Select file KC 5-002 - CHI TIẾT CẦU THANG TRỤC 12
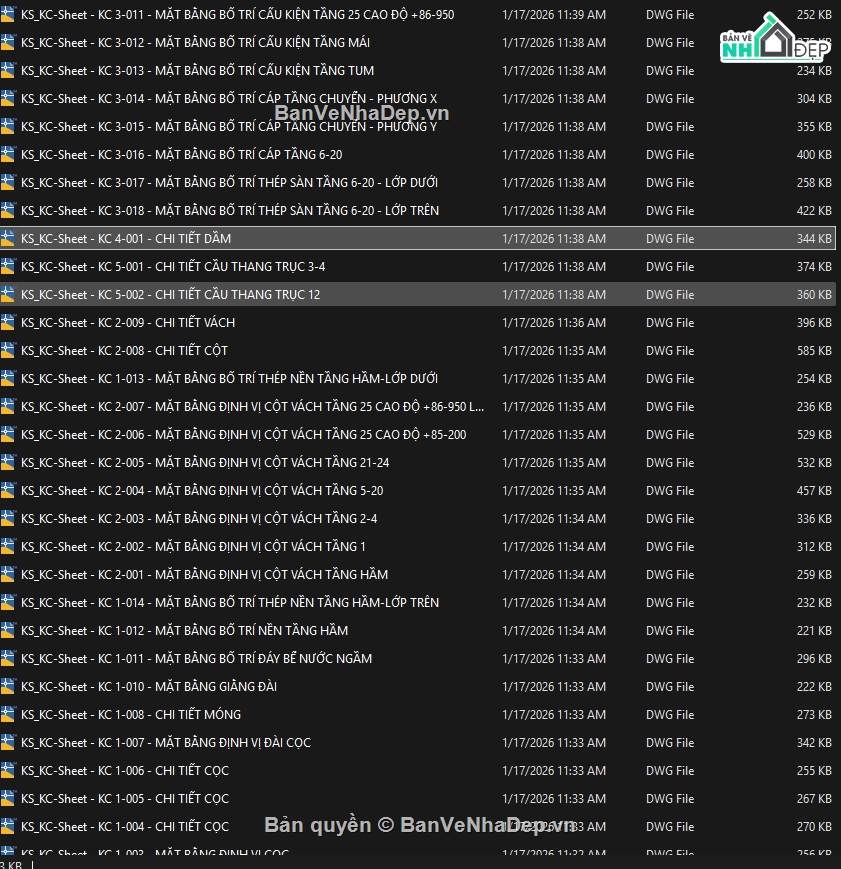This screenshot has height=869, width=841. point(170,294)
